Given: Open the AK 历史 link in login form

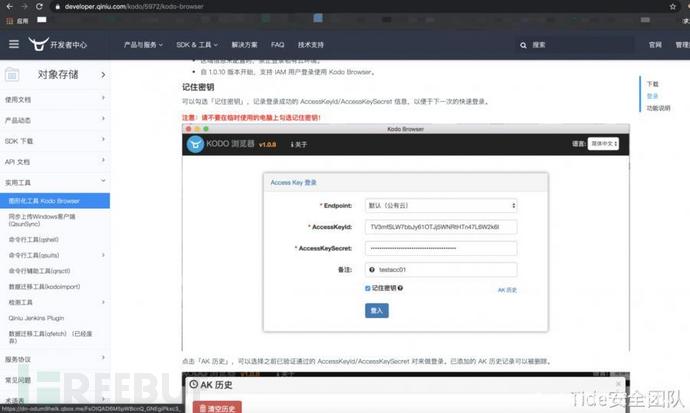Looking at the screenshot, I should click(x=507, y=290).
